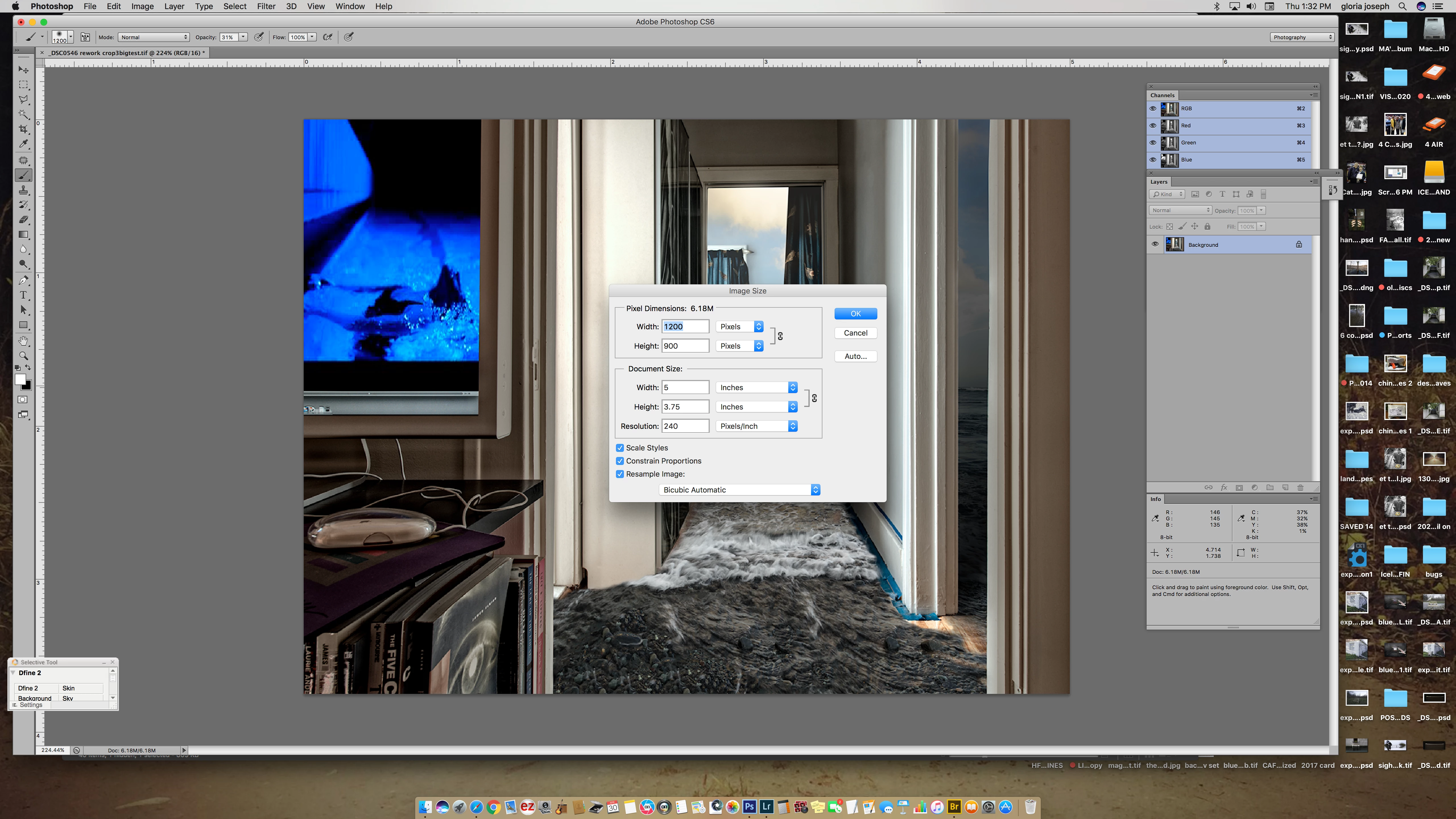Screen dimensions: 1456x819
Task: Select the Horizontal Type tool
Action: [23, 295]
